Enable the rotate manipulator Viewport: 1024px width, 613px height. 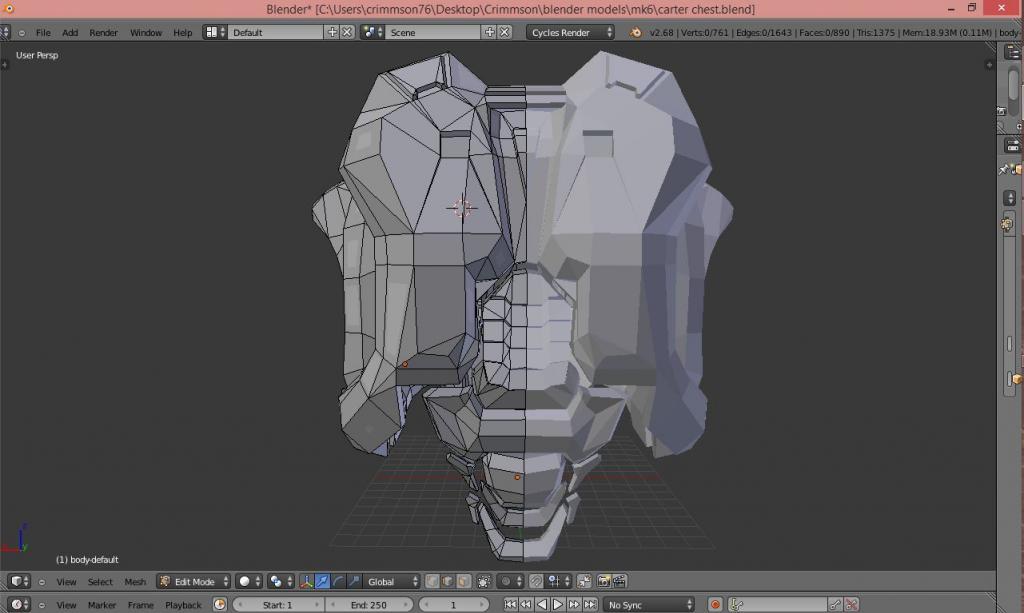pyautogui.click(x=338, y=581)
